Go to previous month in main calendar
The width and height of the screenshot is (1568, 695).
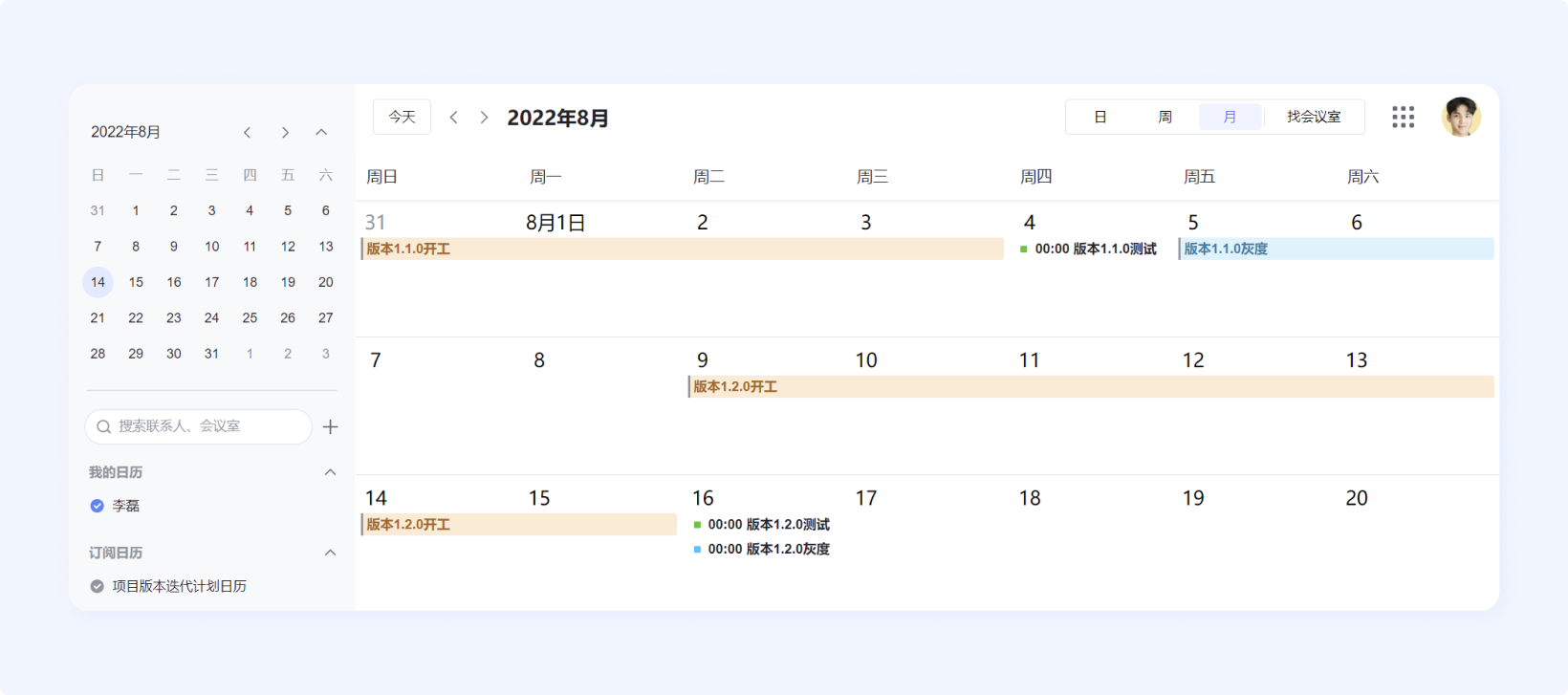(x=454, y=117)
